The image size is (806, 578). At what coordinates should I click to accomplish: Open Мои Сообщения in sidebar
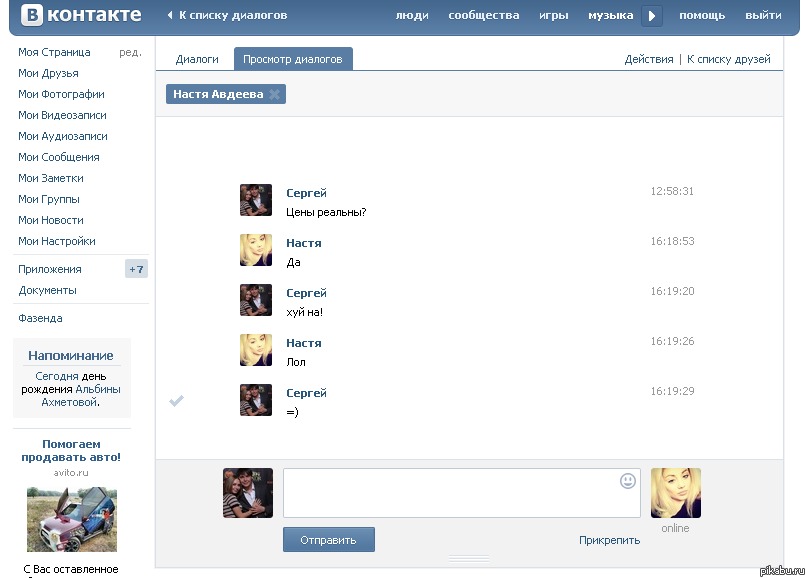[59, 157]
